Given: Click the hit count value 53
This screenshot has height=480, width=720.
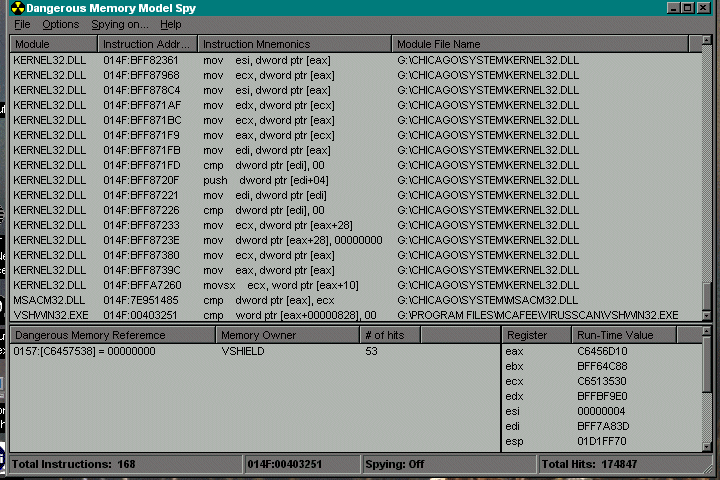Looking at the screenshot, I should (371, 351).
